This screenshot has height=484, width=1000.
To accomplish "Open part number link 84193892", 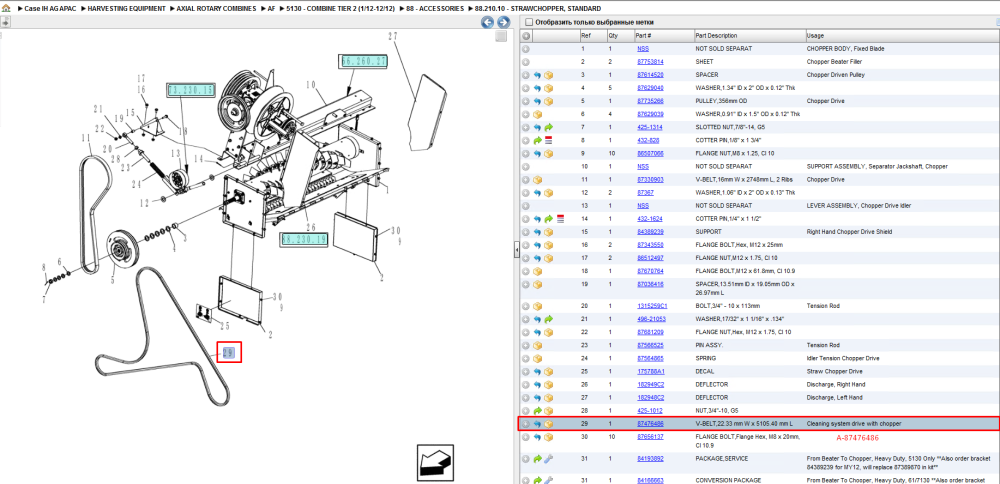I will click(x=650, y=458).
